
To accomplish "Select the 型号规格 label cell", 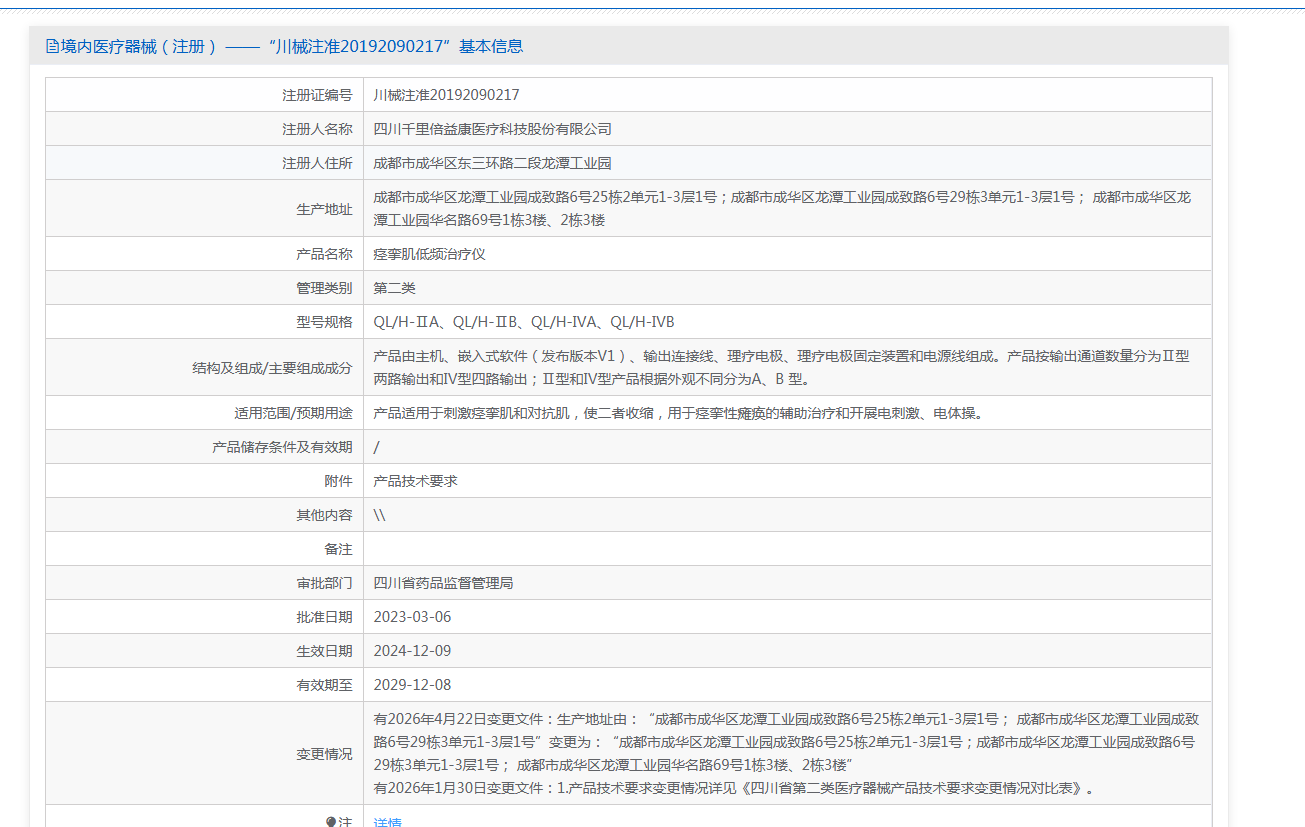I will click(x=204, y=322).
